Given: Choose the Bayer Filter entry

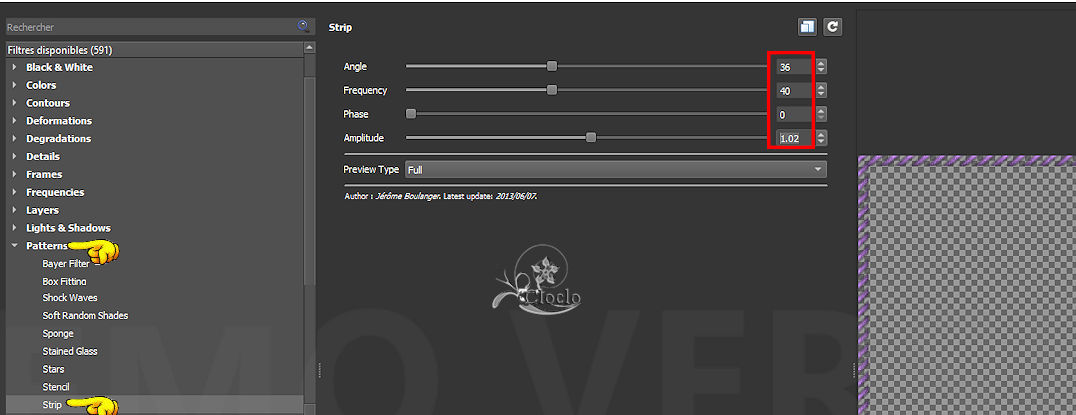Looking at the screenshot, I should [x=65, y=264].
